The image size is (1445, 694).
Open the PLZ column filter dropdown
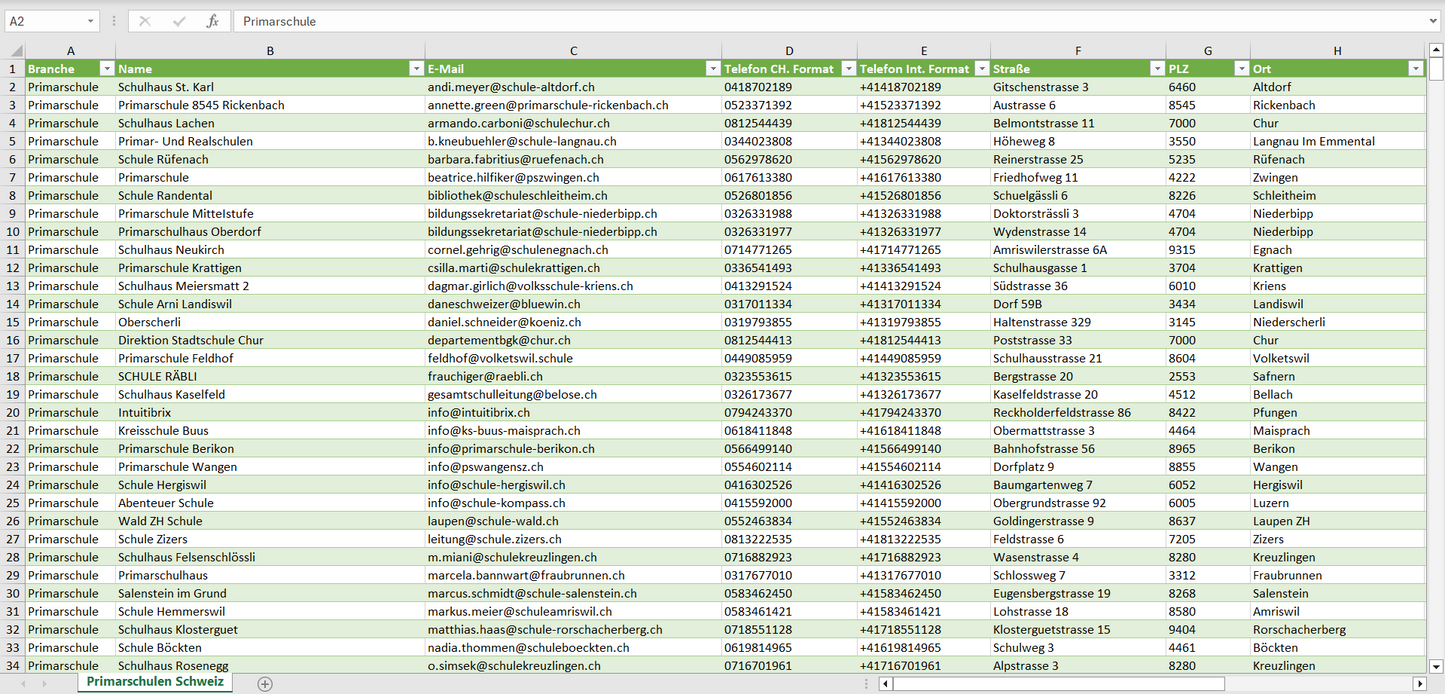1241,69
